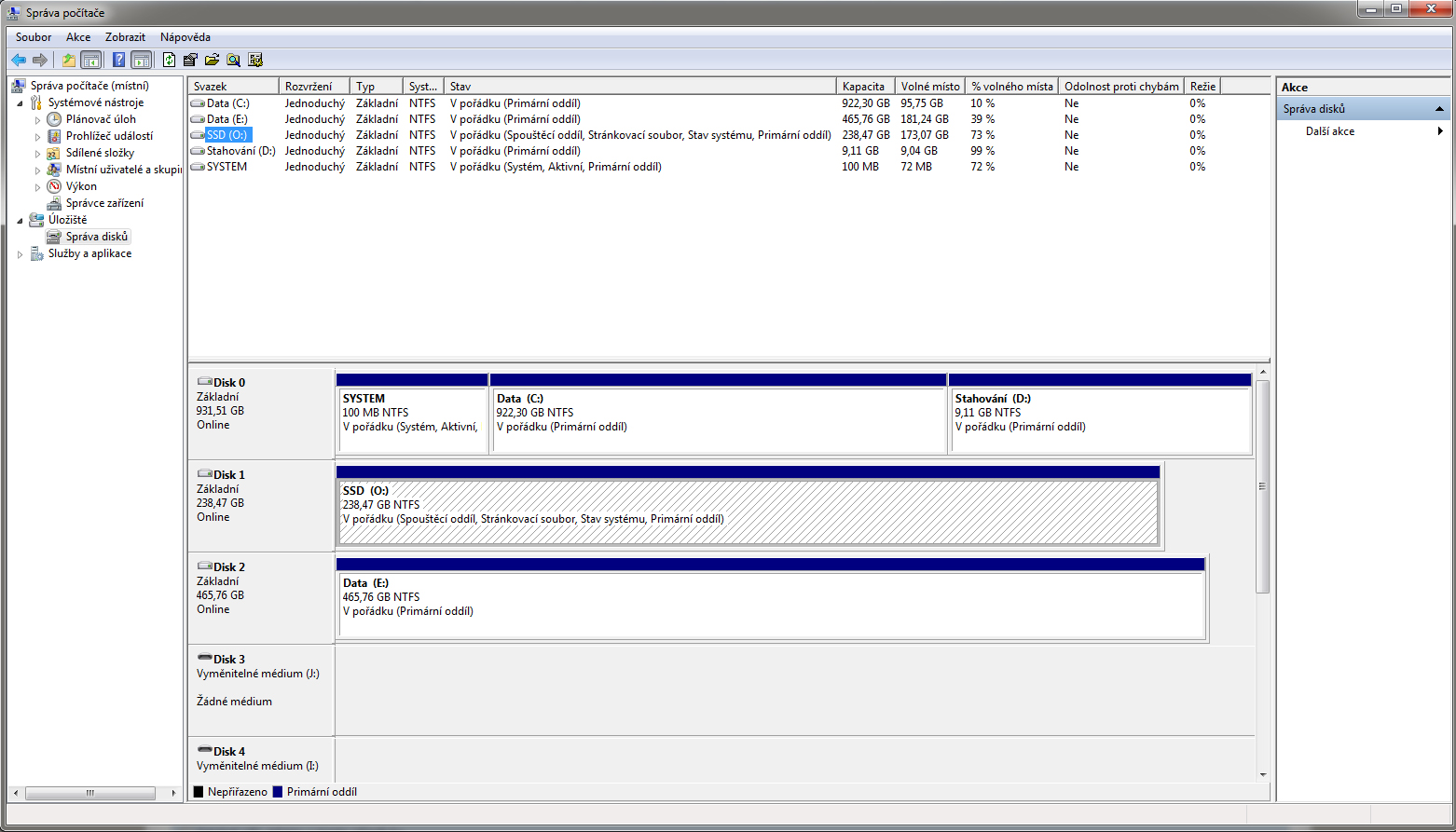Viewport: 1456px width, 832px height.
Task: Toggle the console tree pane toolbar button
Action: tap(90, 61)
